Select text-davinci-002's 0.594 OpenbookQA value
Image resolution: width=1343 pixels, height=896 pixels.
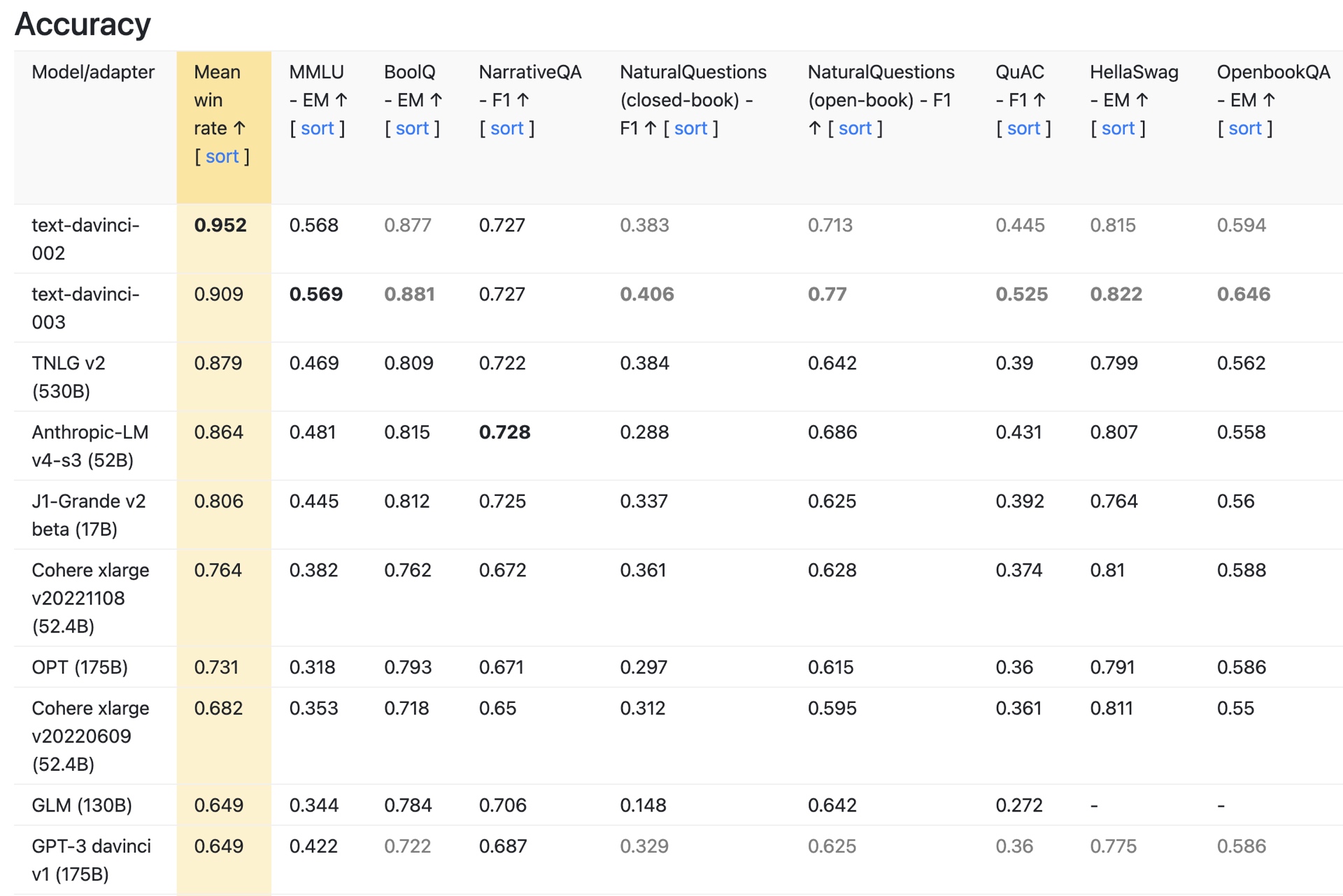coord(1242,225)
